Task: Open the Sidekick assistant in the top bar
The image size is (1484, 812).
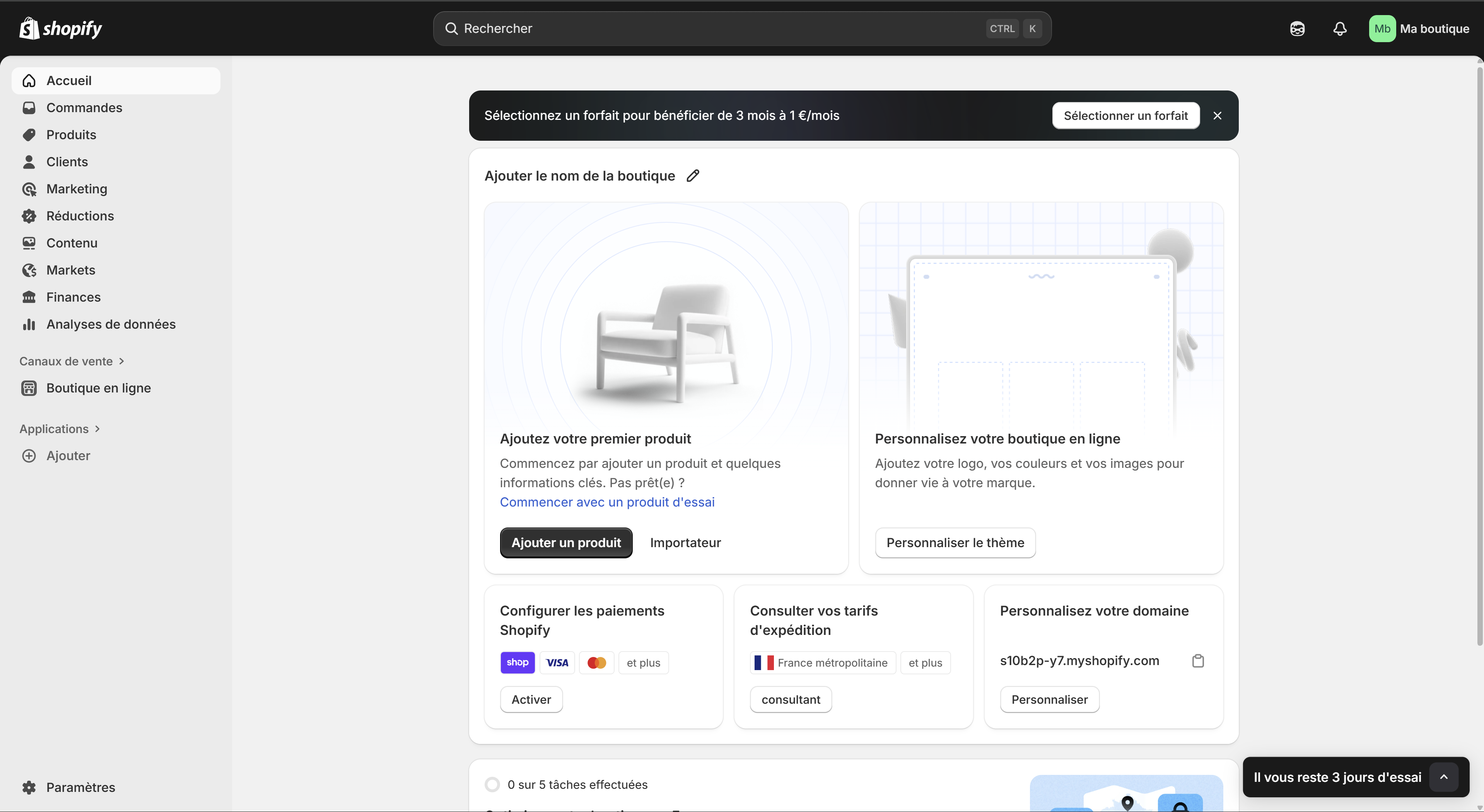Action: 1297,28
